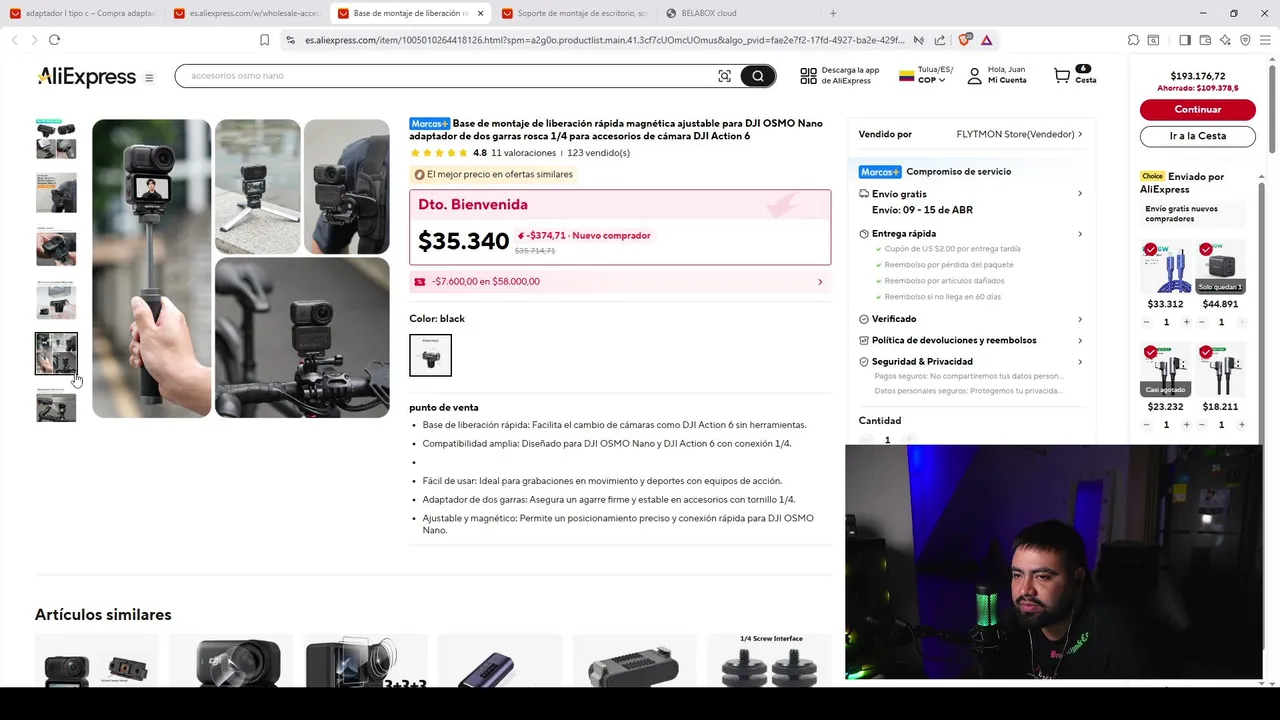Deselect the $33.312 blue cable cart item
The height and width of the screenshot is (720, 1280).
click(x=1151, y=250)
